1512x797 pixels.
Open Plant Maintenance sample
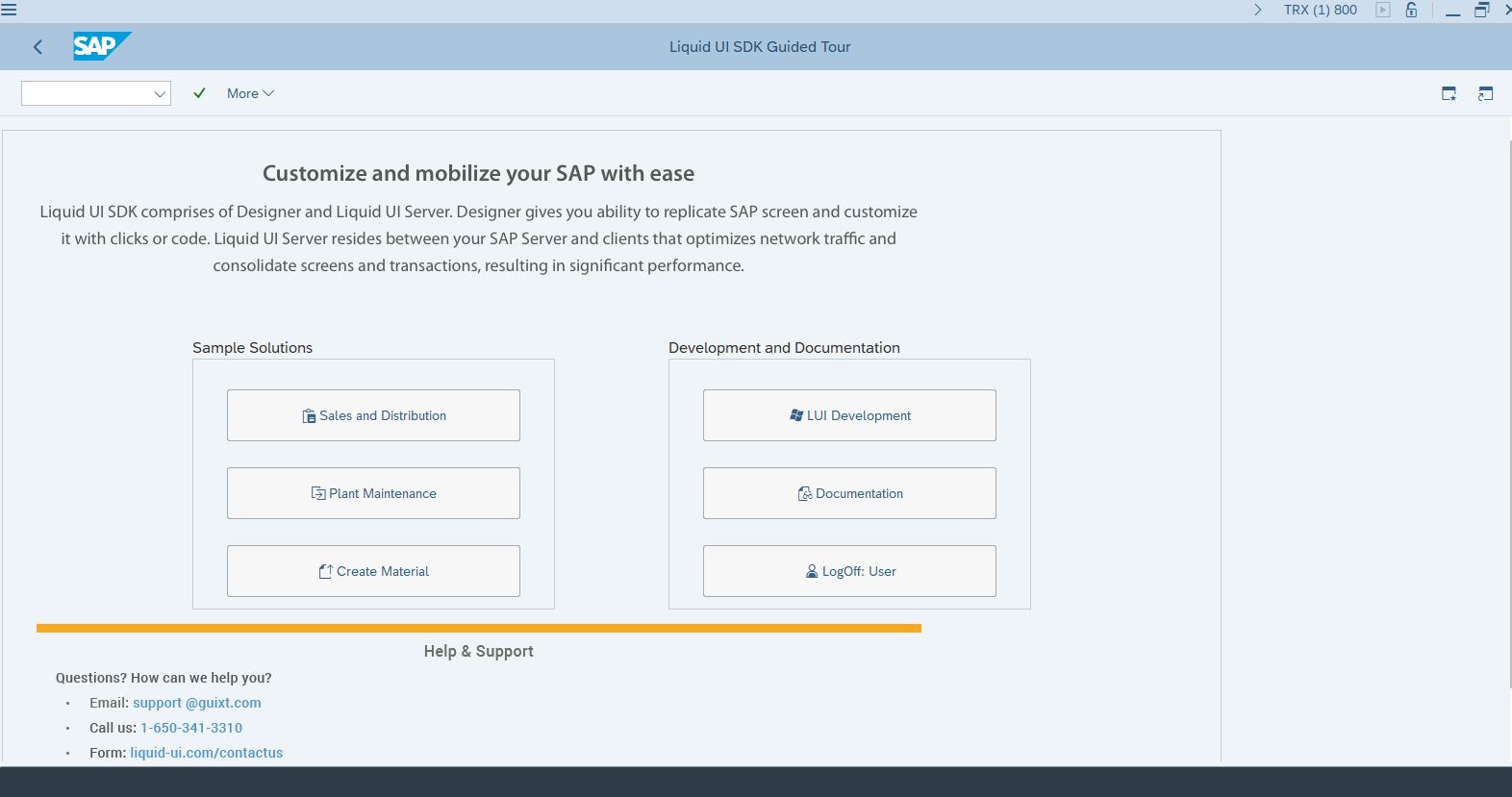pos(373,493)
